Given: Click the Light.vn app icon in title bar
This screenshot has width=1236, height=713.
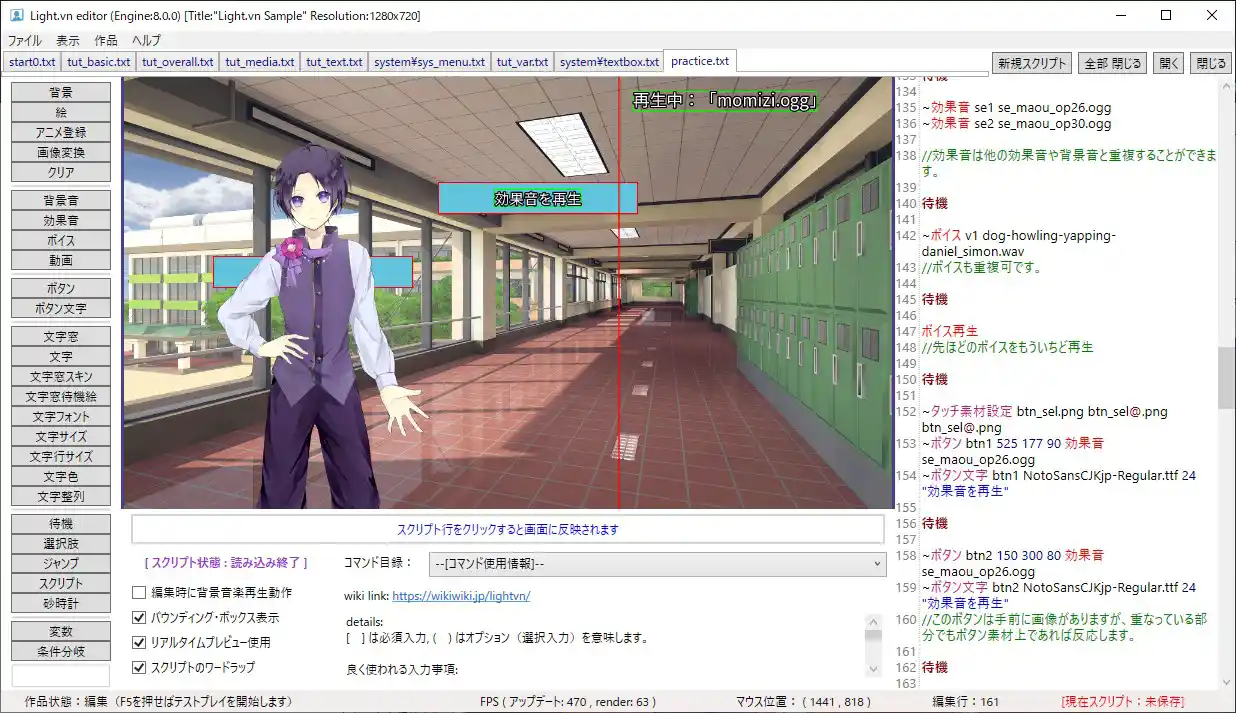Looking at the screenshot, I should [16, 15].
